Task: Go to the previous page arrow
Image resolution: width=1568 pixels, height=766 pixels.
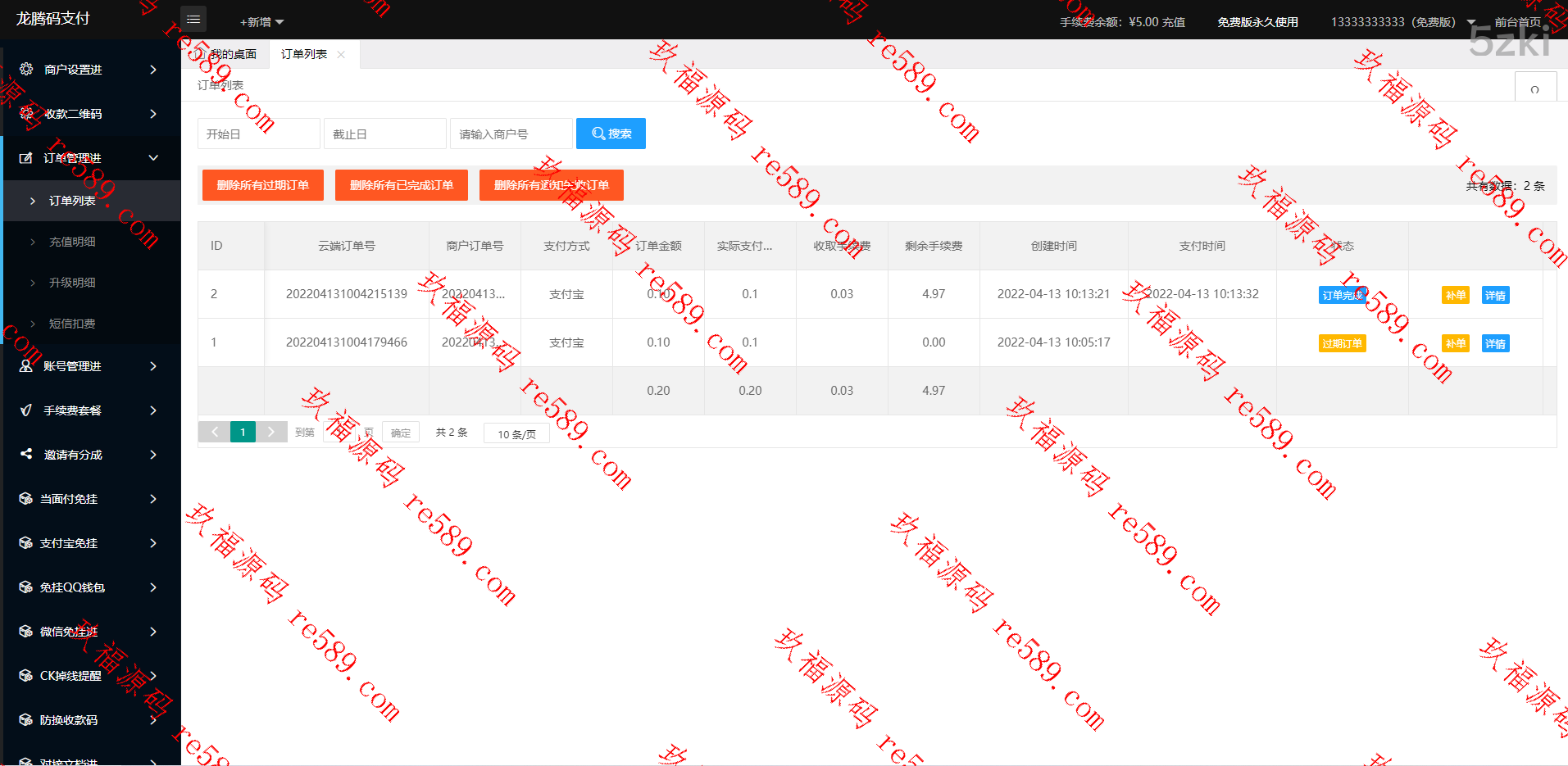Action: pyautogui.click(x=215, y=432)
